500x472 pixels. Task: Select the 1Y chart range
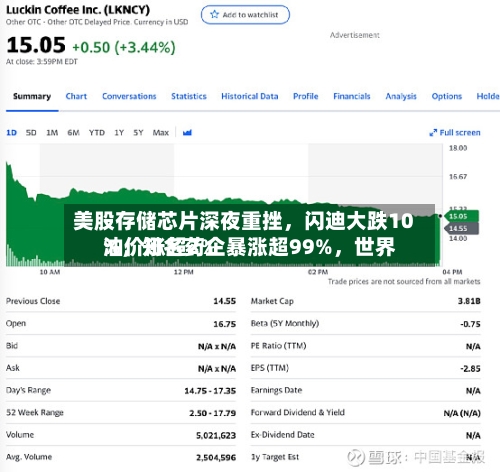tap(119, 133)
